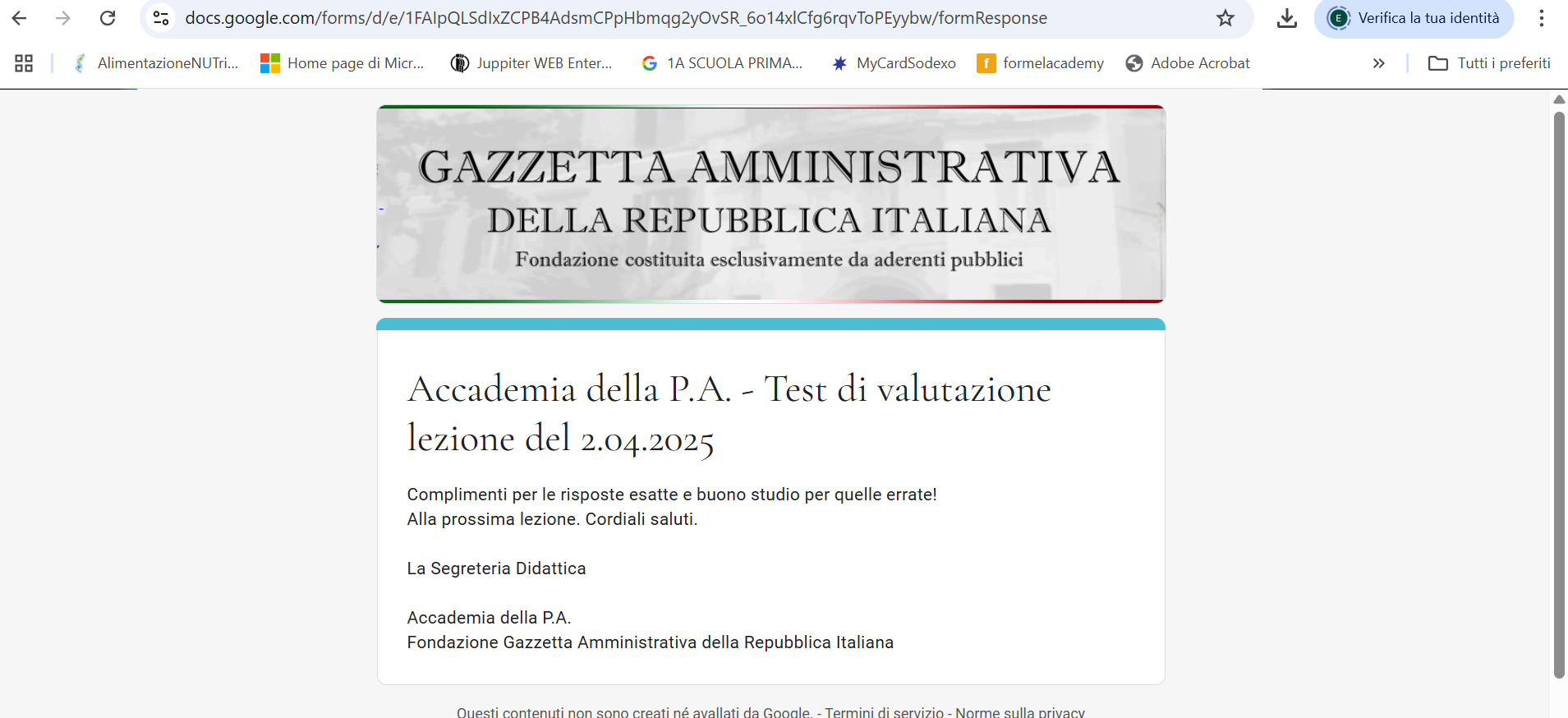Click the browser forward arrow
1568x718 pixels.
[63, 18]
